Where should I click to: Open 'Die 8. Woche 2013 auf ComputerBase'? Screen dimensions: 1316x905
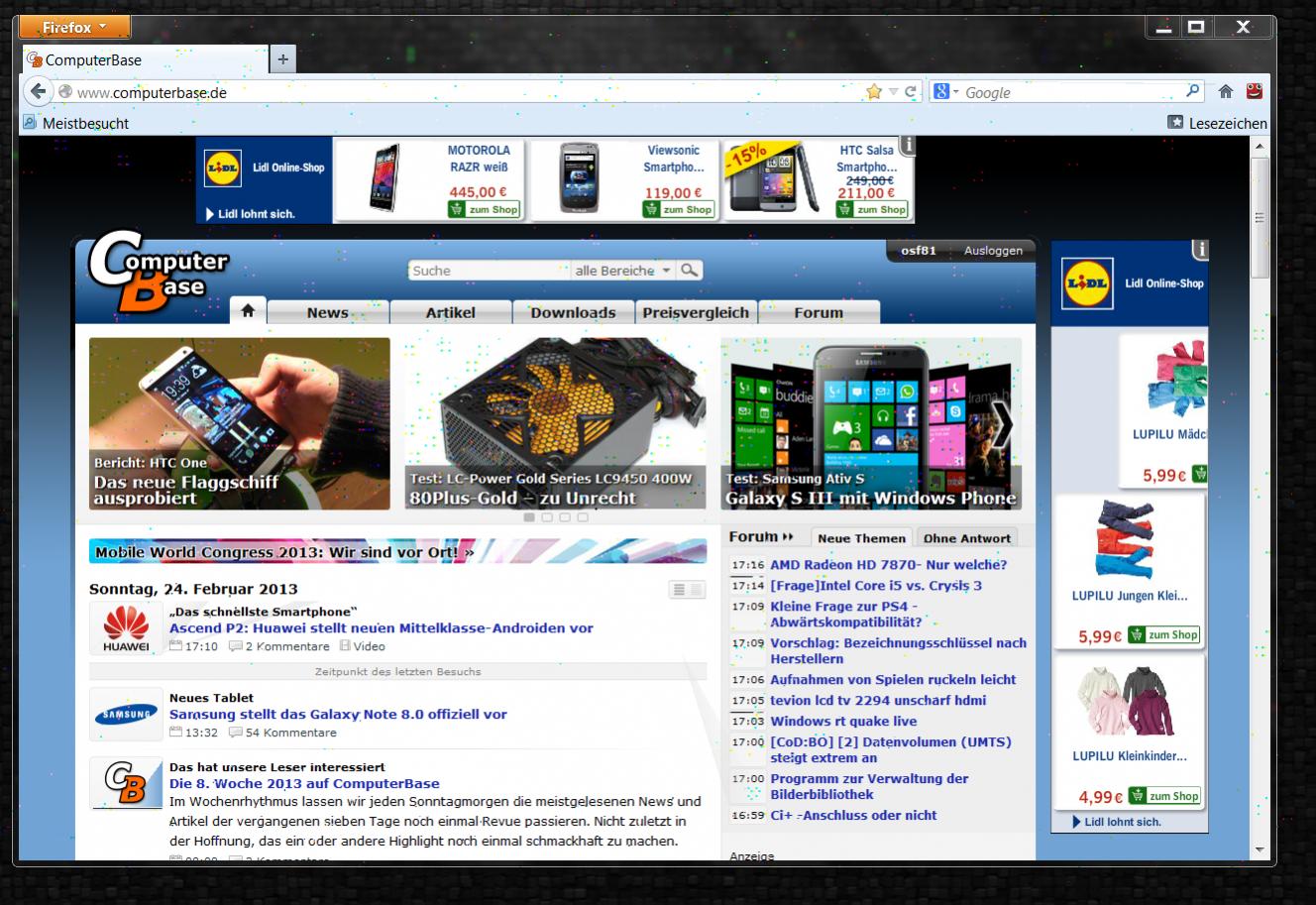click(304, 783)
